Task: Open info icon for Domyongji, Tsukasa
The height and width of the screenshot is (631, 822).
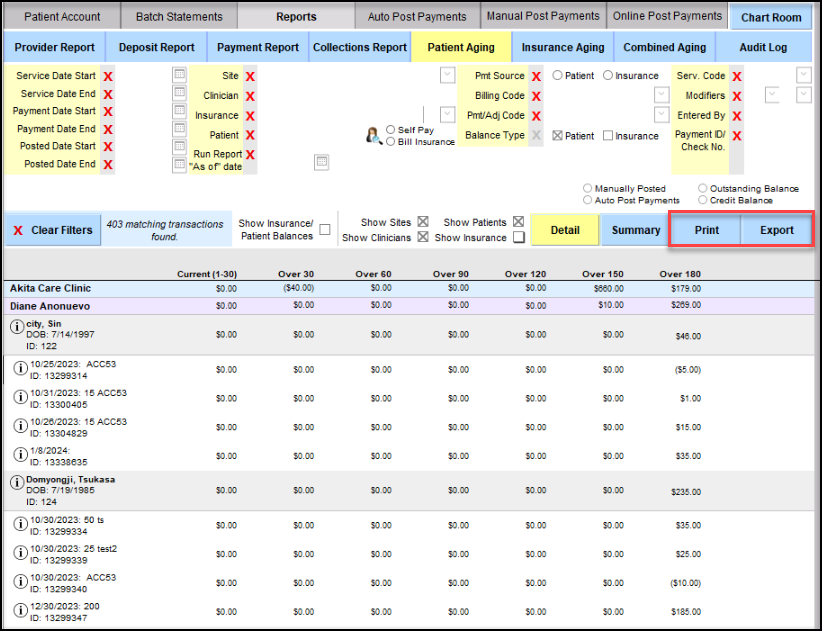Action: click(x=17, y=483)
